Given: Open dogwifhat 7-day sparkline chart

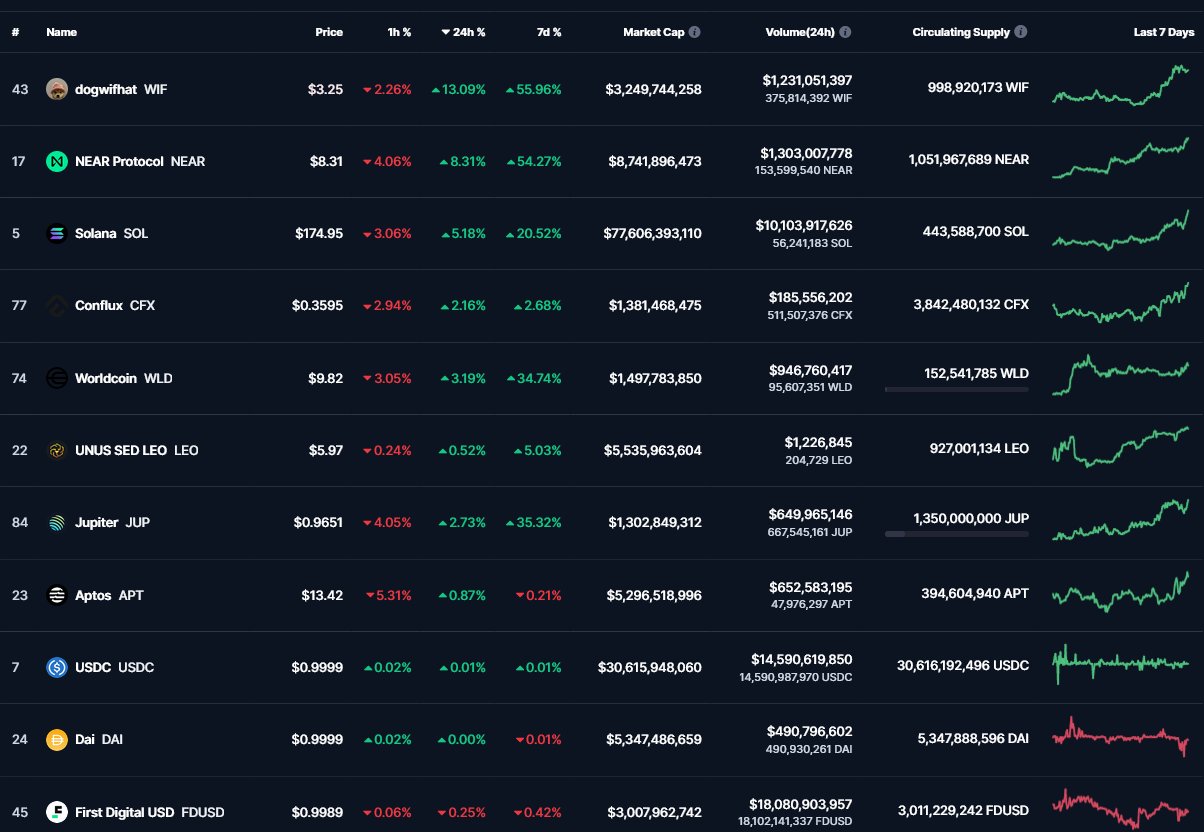Looking at the screenshot, I should click(x=1120, y=86).
